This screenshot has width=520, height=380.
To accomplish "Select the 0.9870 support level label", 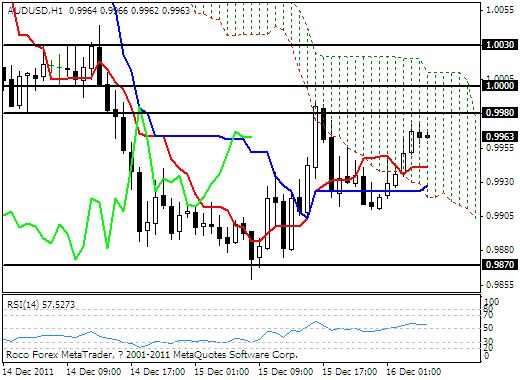I will pyautogui.click(x=500, y=265).
